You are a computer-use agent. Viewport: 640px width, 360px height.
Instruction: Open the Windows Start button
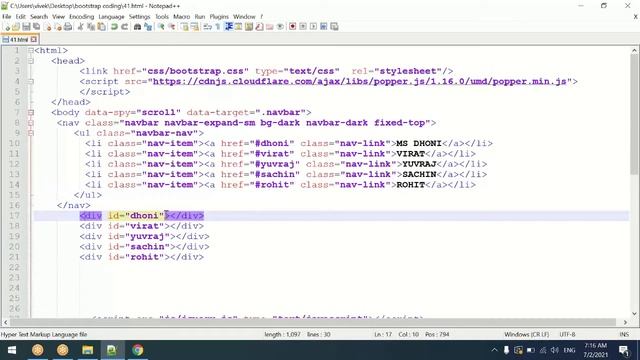(x=12, y=350)
